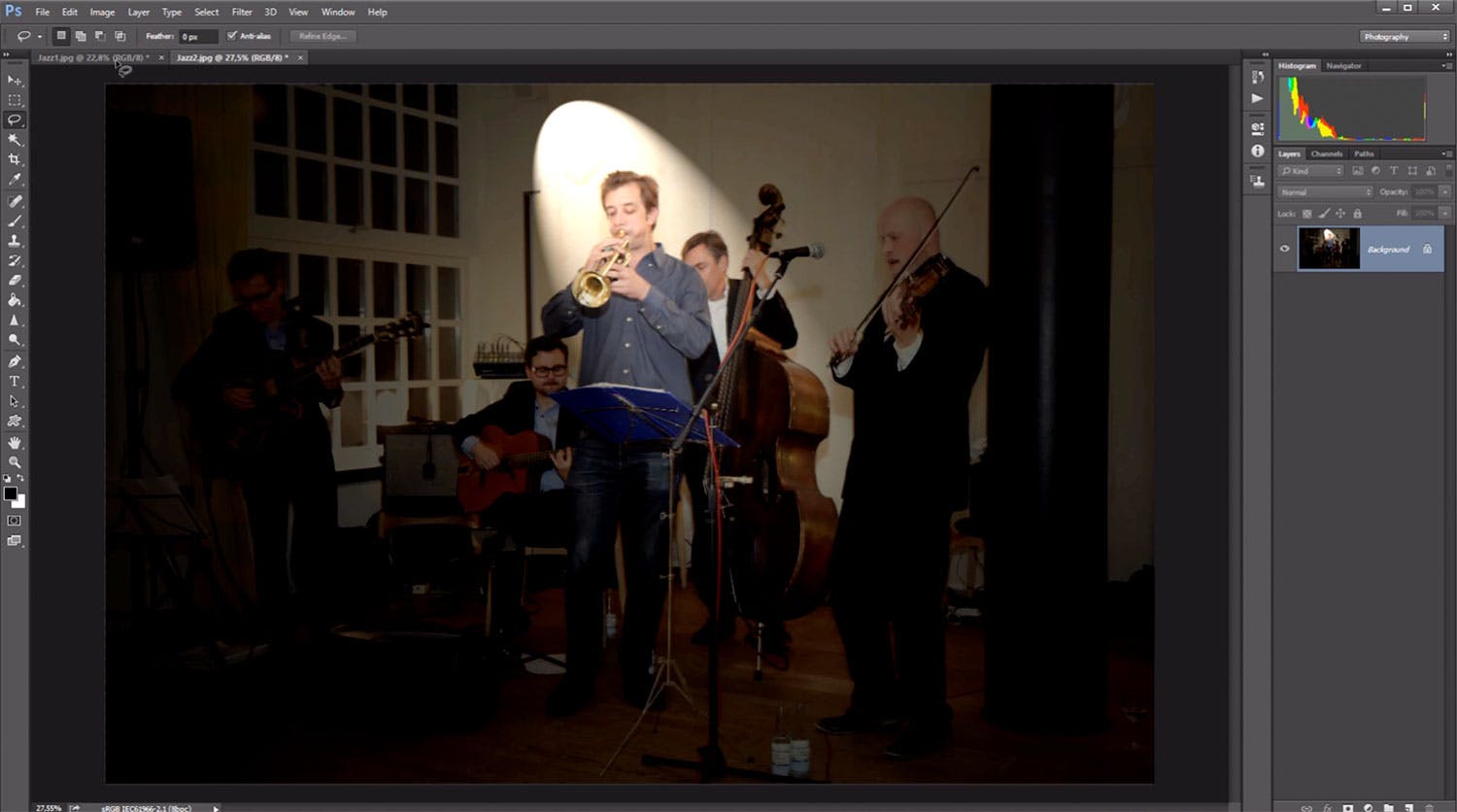Click the foreground color swatch
The width and height of the screenshot is (1457, 812).
pyautogui.click(x=11, y=493)
